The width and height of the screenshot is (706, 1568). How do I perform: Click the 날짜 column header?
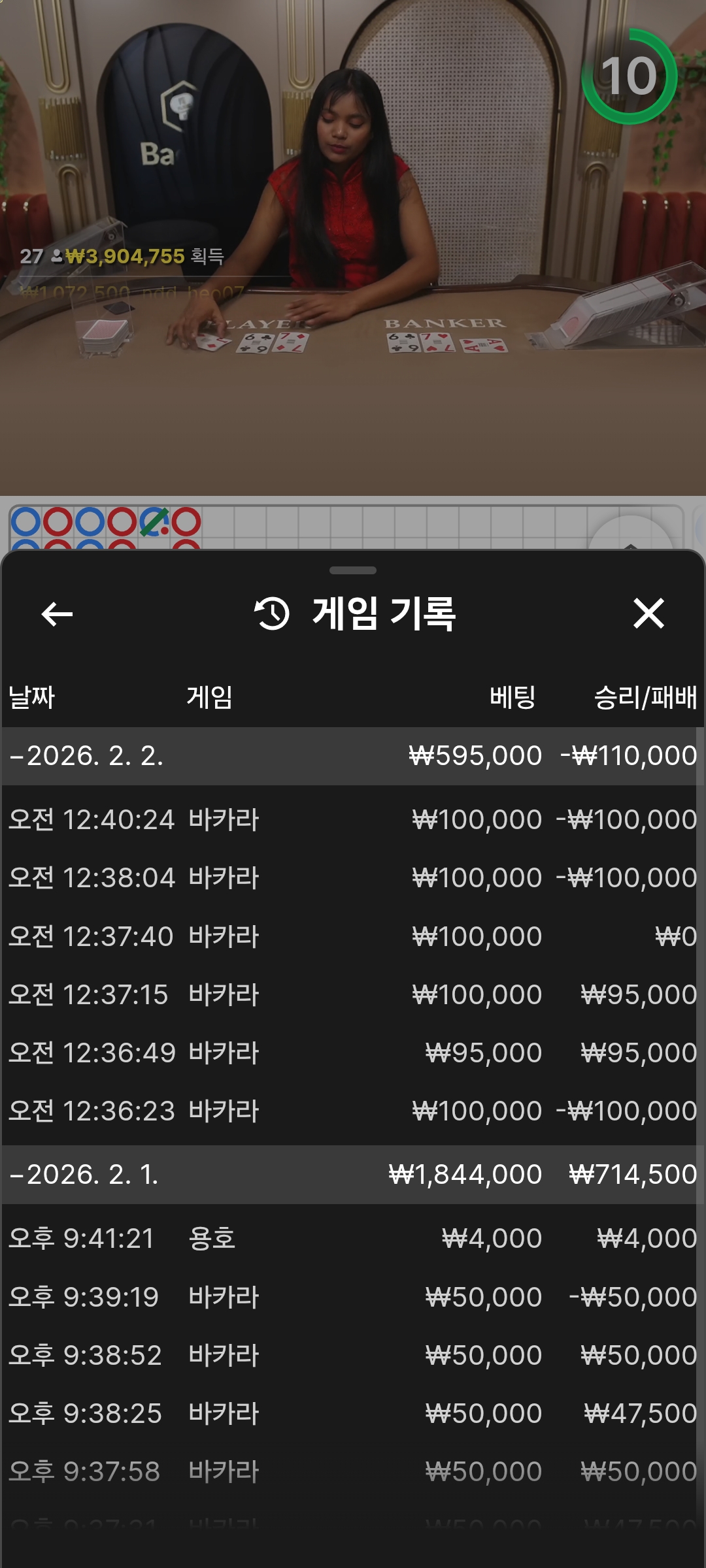[31, 697]
